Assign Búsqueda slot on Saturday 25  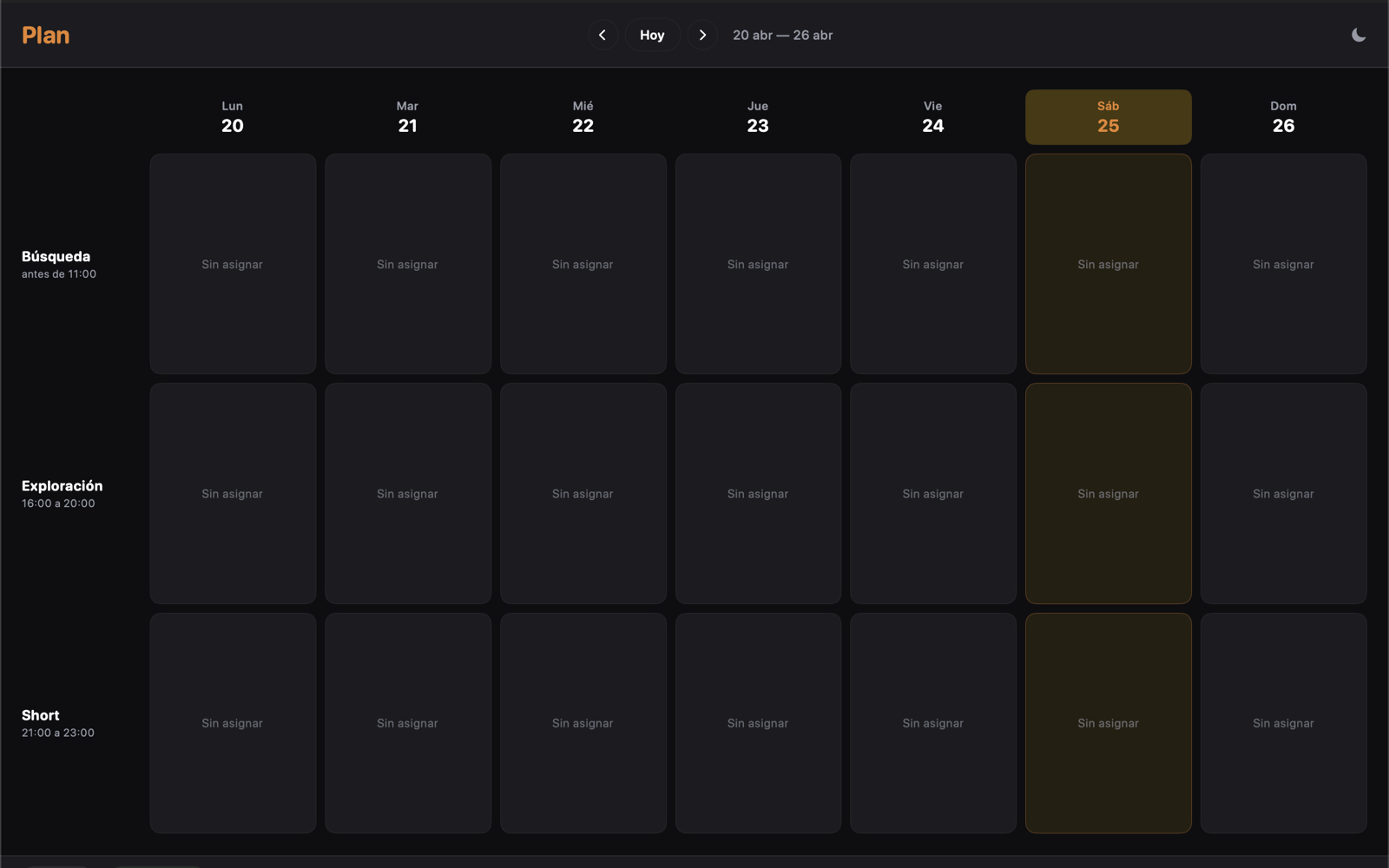click(1108, 264)
